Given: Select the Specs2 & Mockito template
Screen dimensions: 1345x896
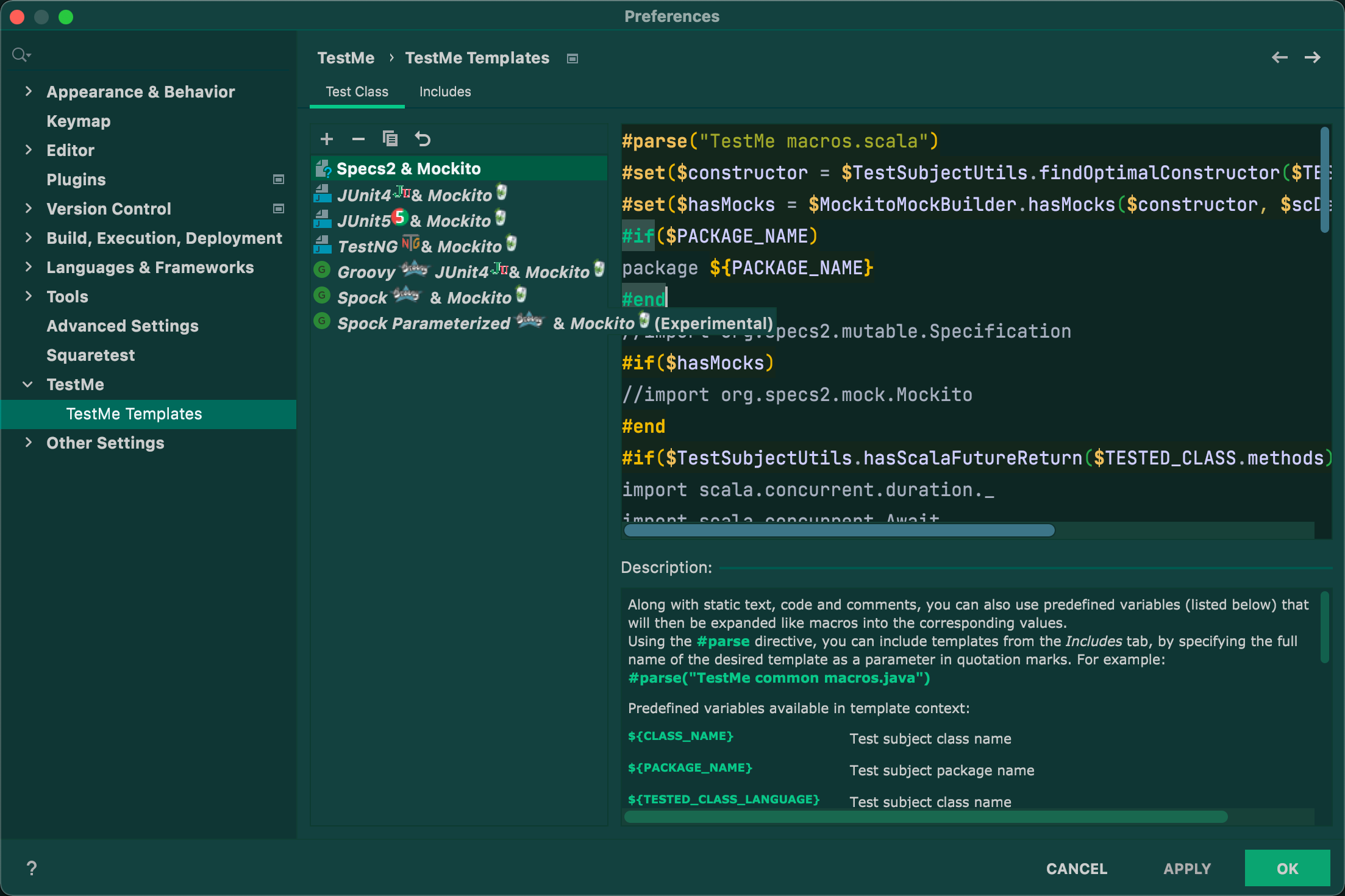Looking at the screenshot, I should tap(458, 168).
